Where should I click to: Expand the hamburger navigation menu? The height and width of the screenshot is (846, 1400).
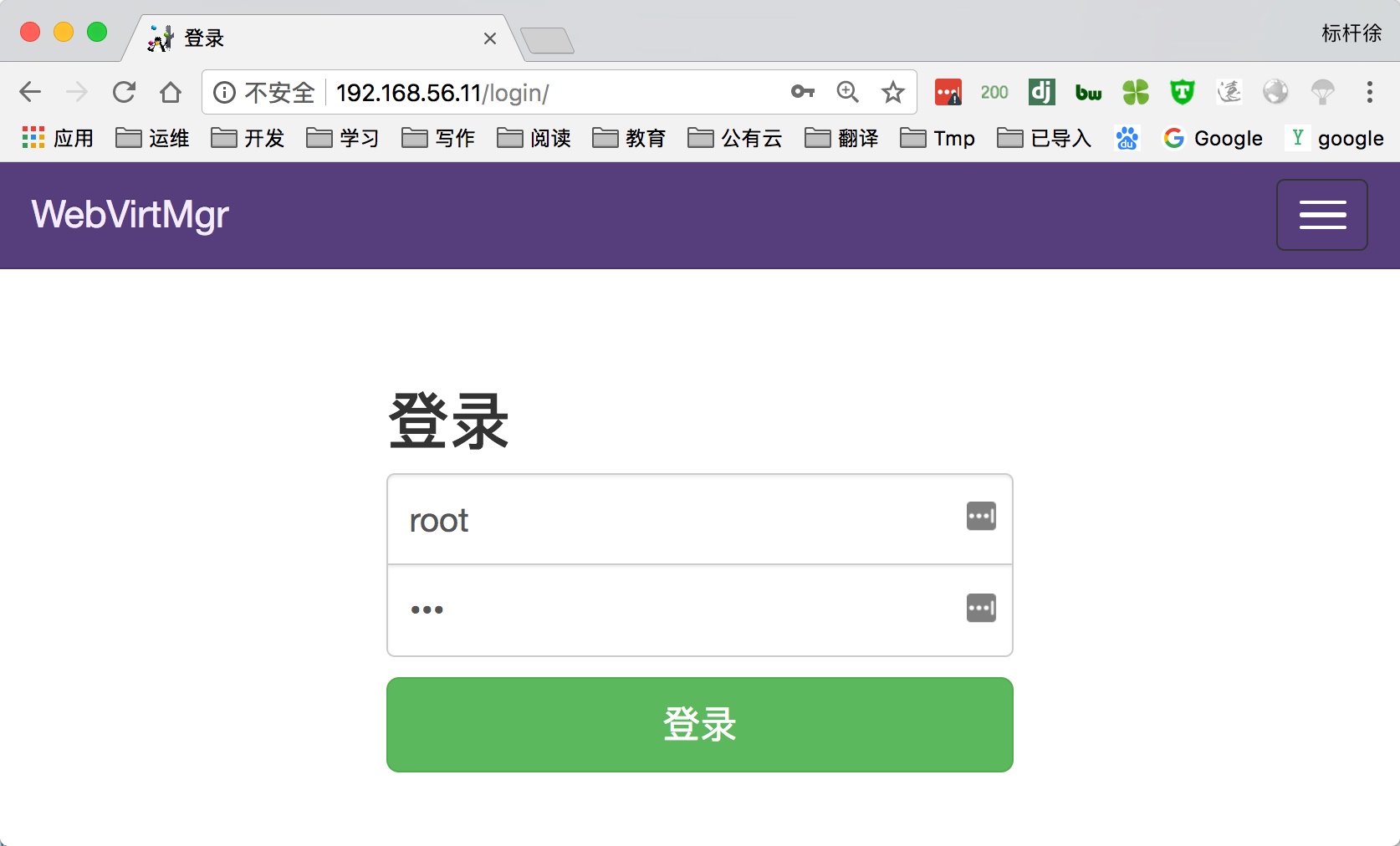pos(1322,215)
